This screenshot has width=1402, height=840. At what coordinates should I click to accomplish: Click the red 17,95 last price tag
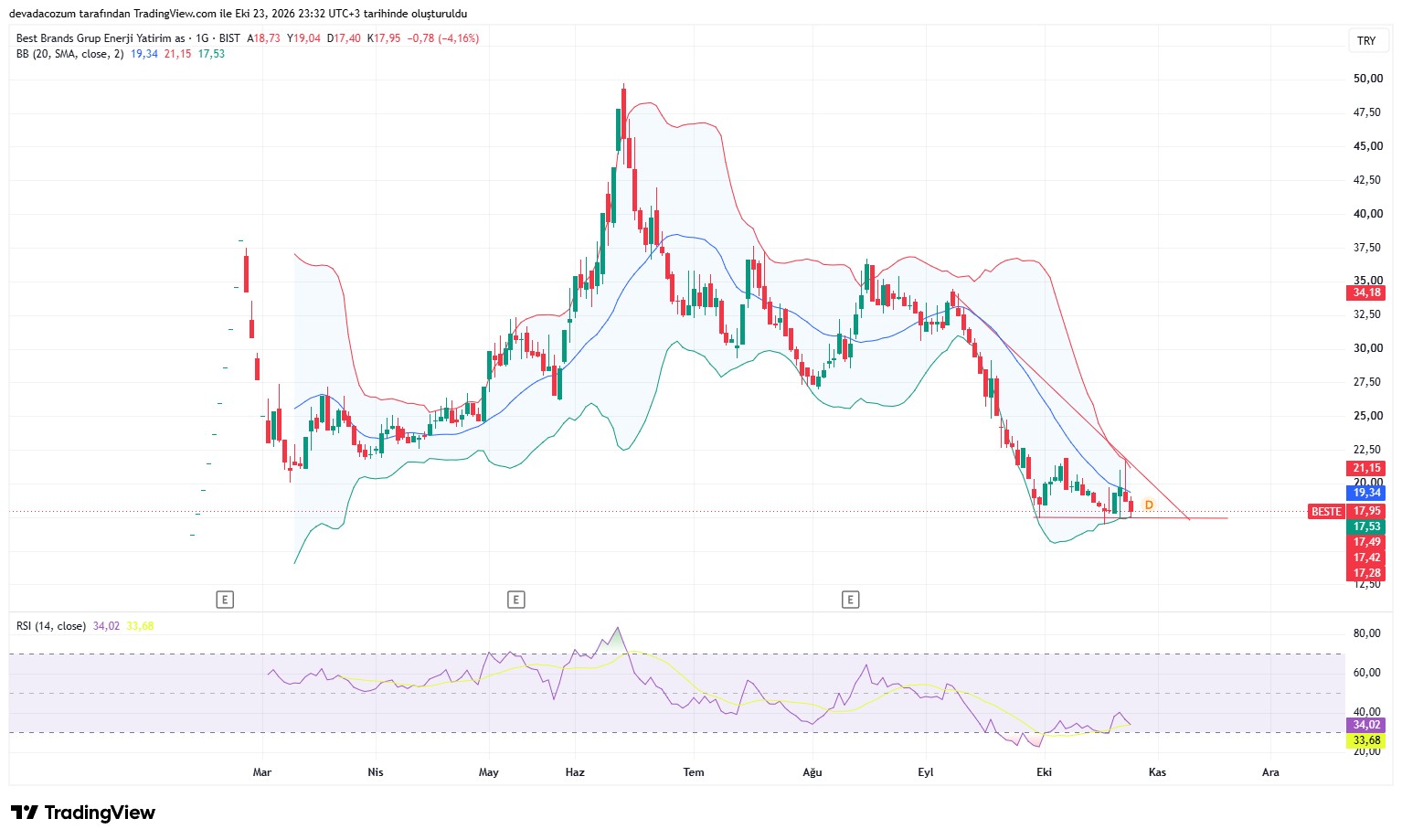1366,511
